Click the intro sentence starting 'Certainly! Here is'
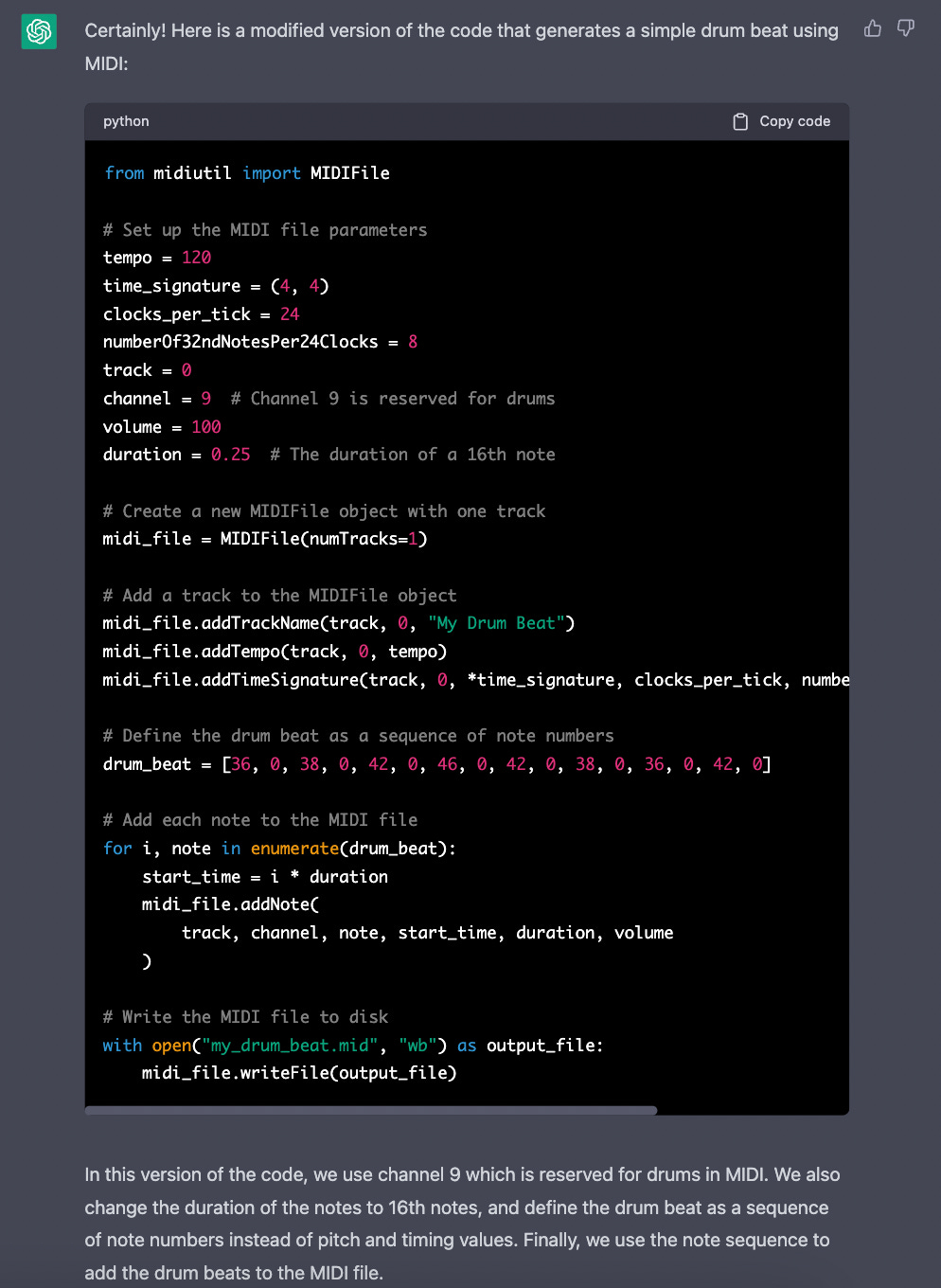 (x=462, y=47)
